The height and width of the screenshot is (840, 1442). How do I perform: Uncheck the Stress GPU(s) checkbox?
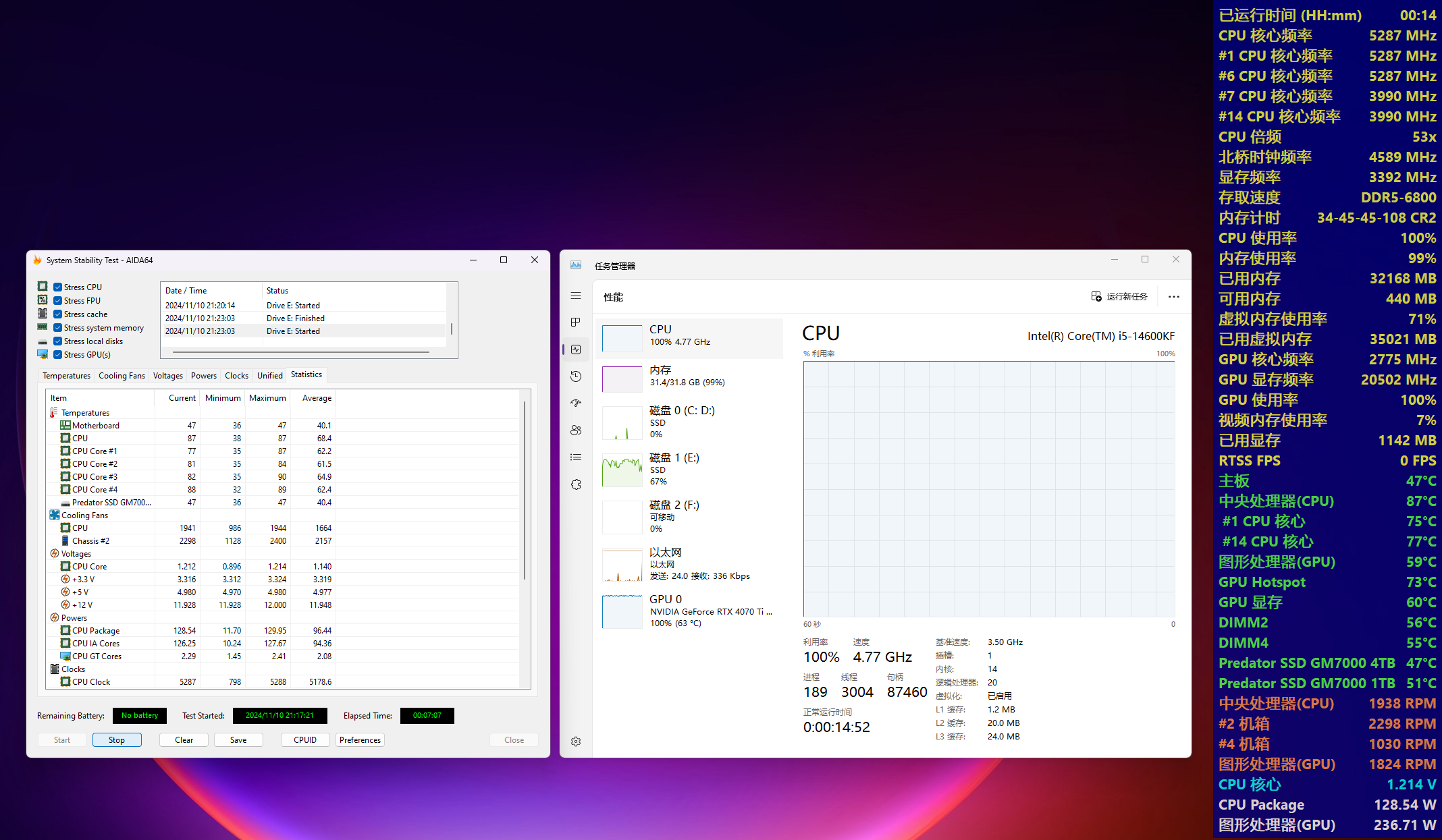tap(58, 355)
